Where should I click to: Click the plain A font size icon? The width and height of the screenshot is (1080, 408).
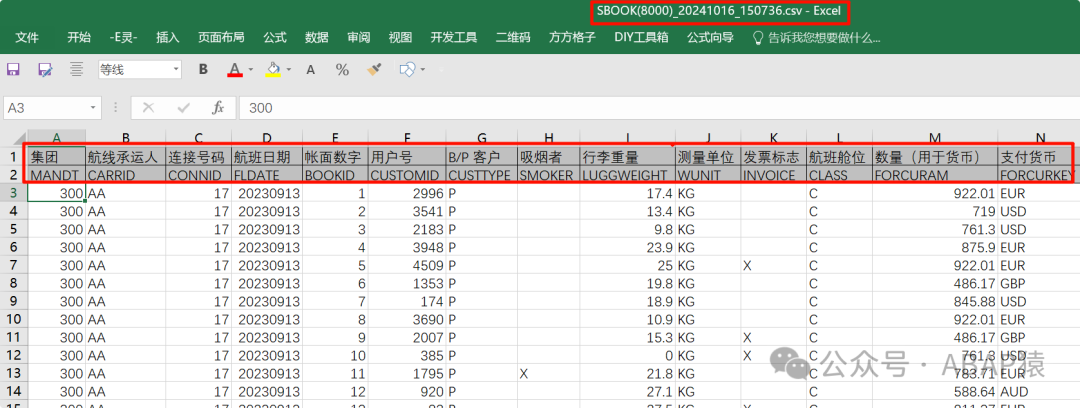(x=311, y=69)
